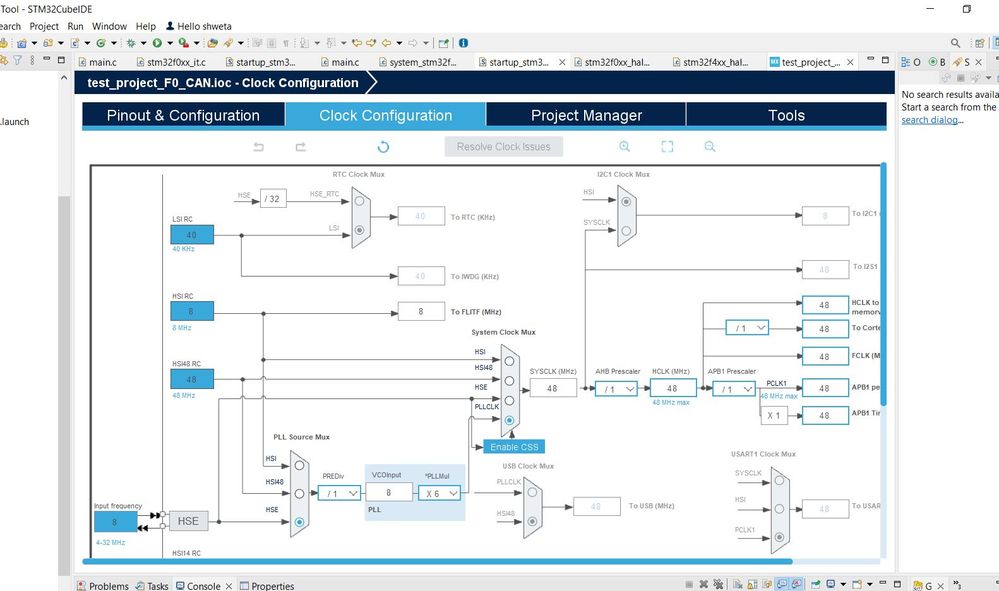999x591 pixels.
Task: Expand the Run button dropdown arrow
Action: click(169, 43)
